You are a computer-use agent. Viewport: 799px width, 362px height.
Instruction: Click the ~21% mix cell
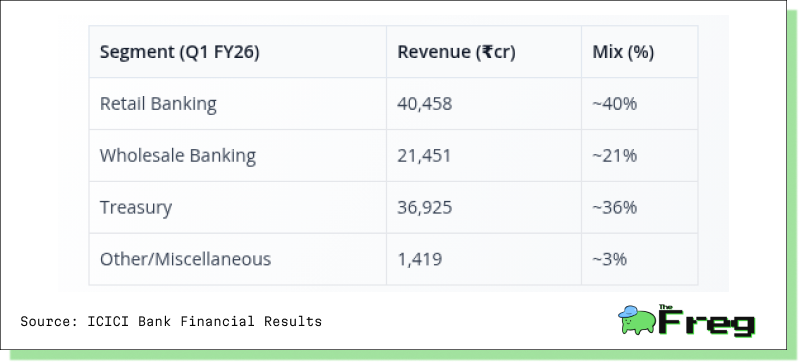click(614, 156)
